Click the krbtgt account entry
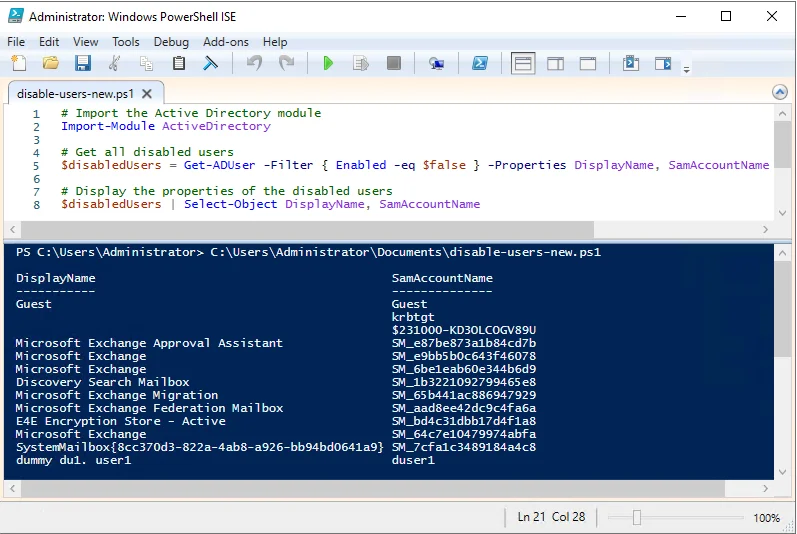This screenshot has height=534, width=797. point(413,318)
